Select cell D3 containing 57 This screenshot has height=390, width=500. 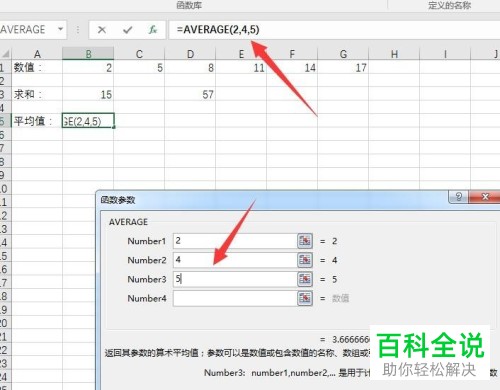click(190, 94)
